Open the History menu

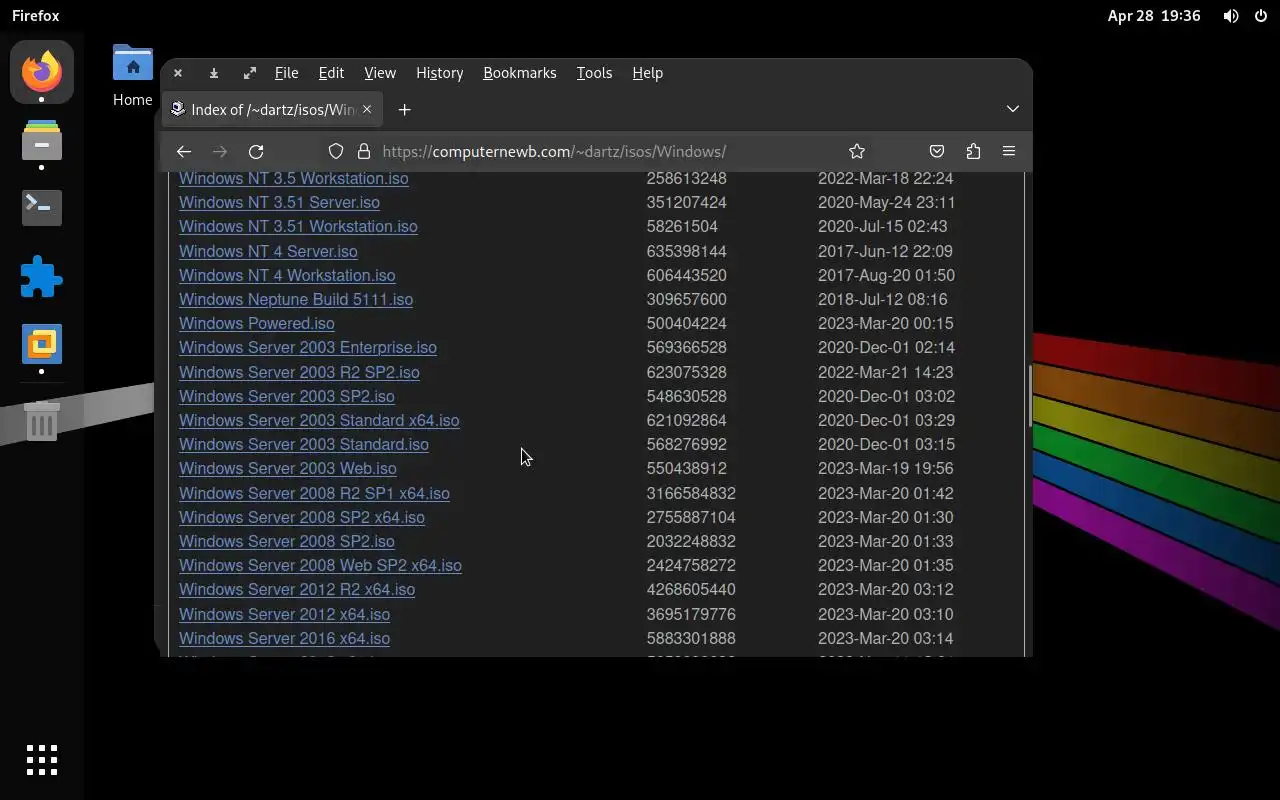pos(439,73)
